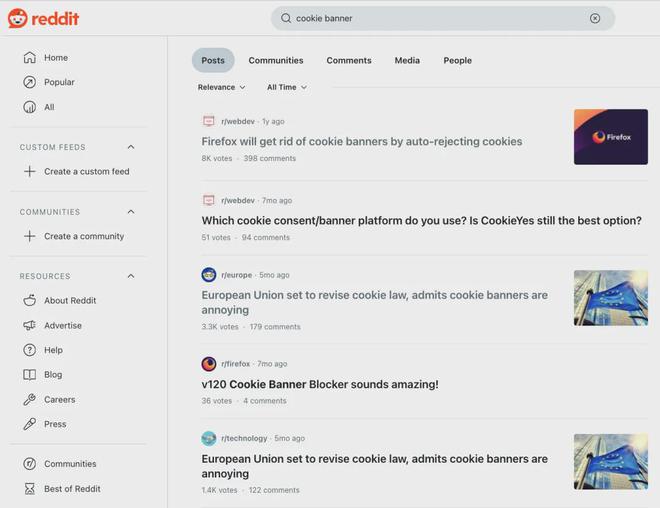Open the Help link
The height and width of the screenshot is (508, 660).
pyautogui.click(x=53, y=350)
